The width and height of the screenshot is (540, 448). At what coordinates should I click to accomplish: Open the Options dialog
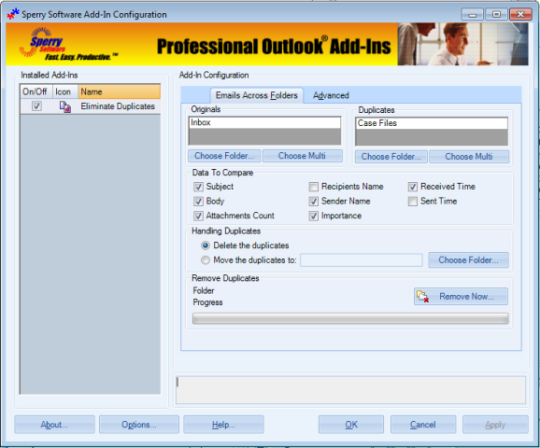tap(139, 425)
